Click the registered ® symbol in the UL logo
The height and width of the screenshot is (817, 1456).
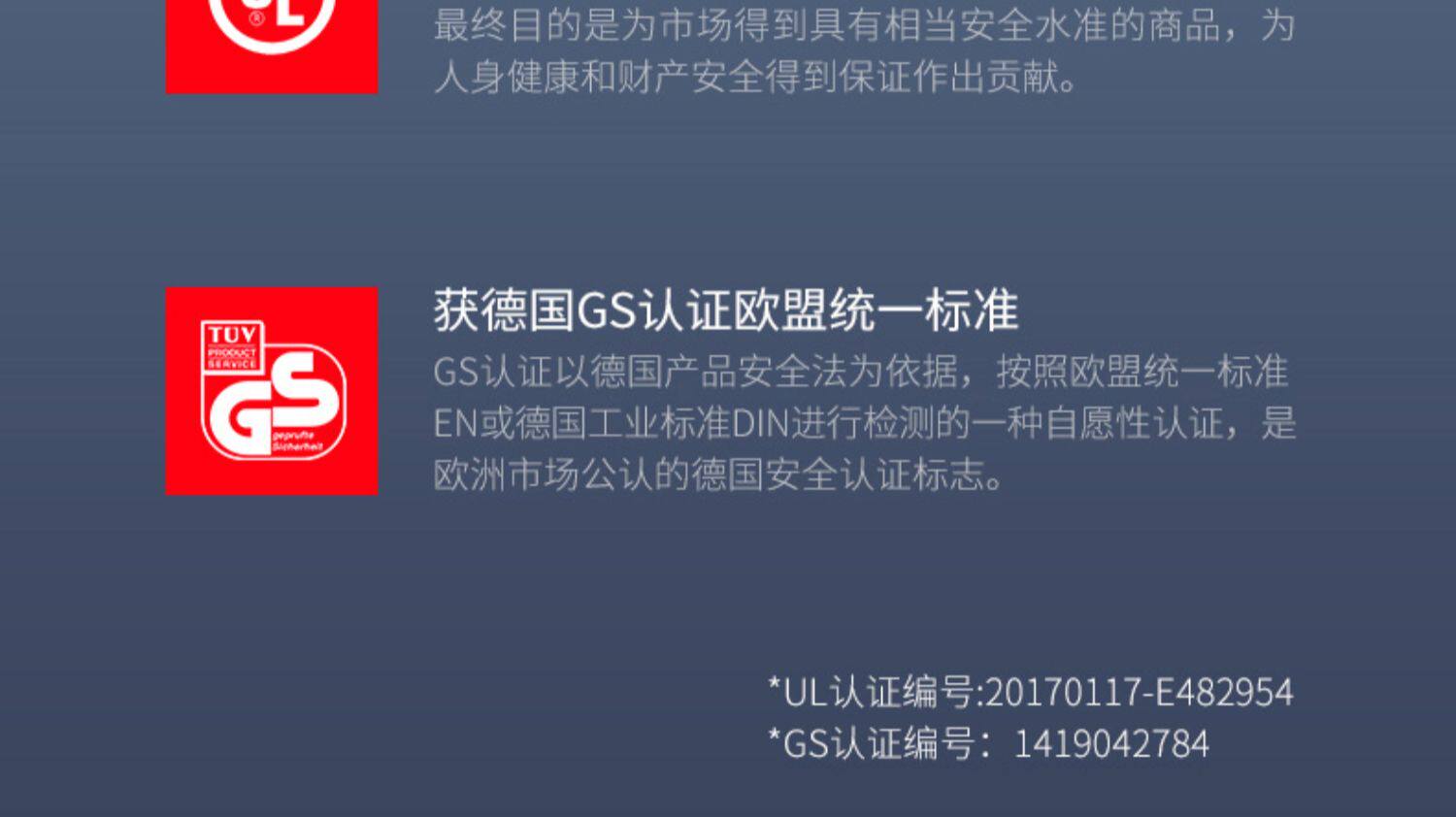tap(255, 18)
